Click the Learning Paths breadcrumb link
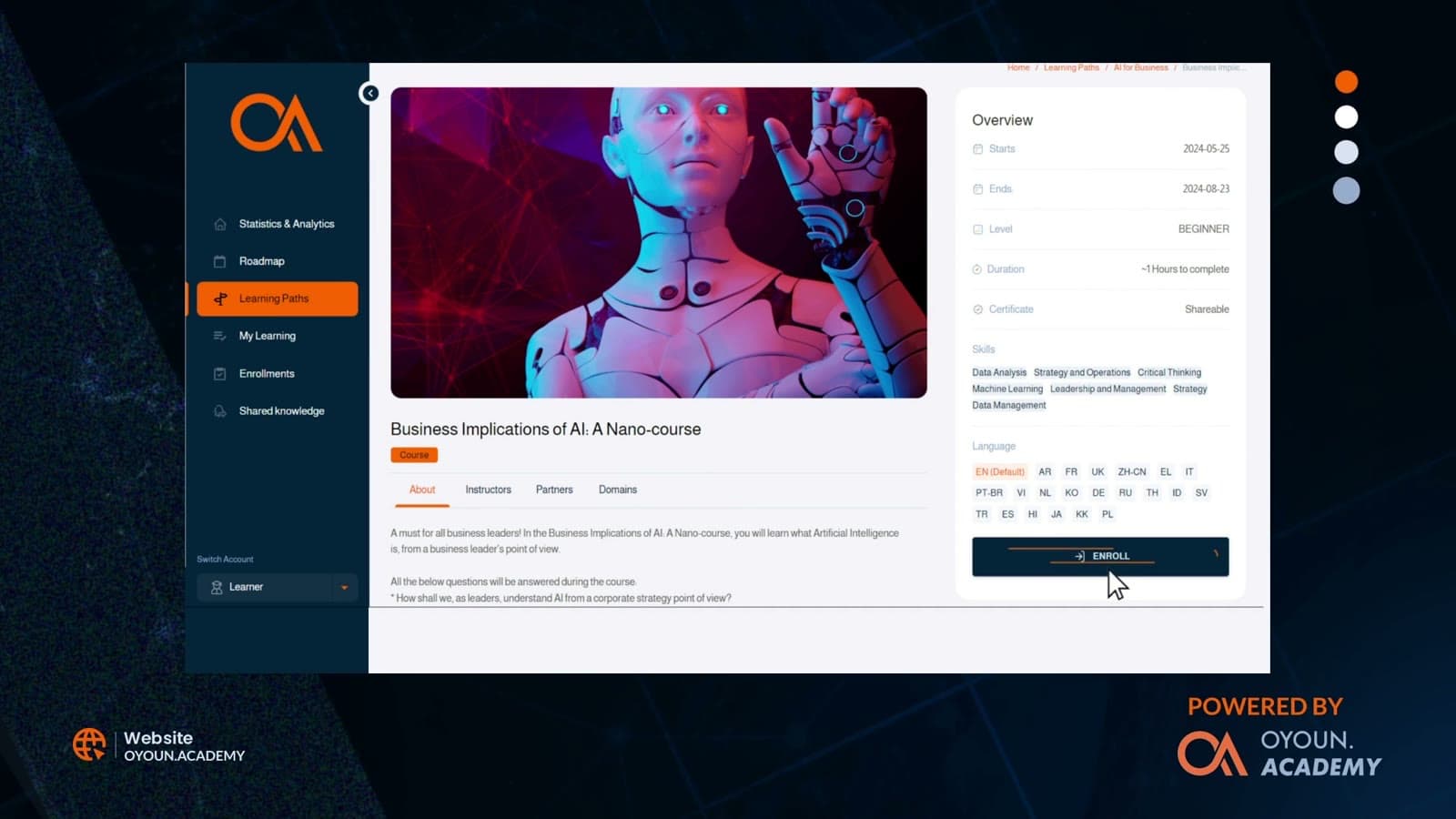The height and width of the screenshot is (819, 1456). [x=1071, y=67]
